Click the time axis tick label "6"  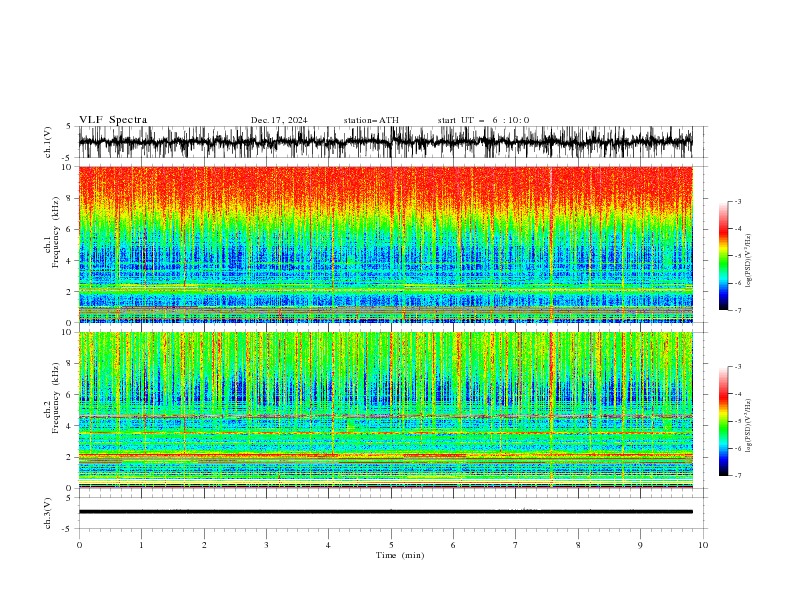453,545
